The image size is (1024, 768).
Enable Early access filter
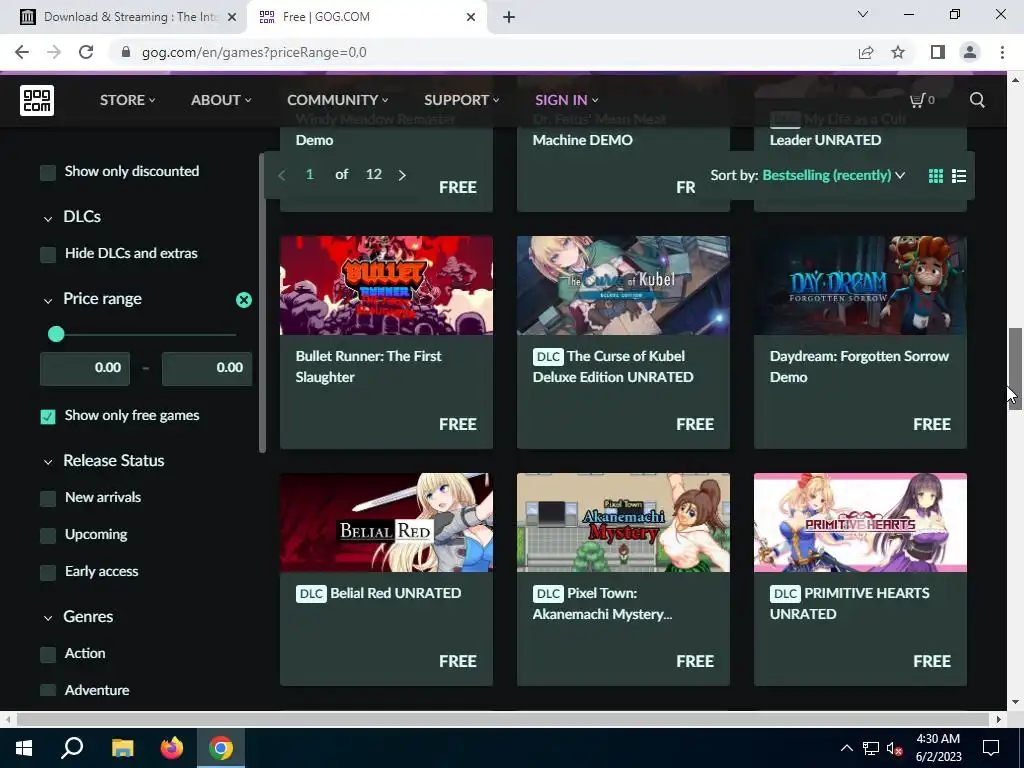(48, 572)
